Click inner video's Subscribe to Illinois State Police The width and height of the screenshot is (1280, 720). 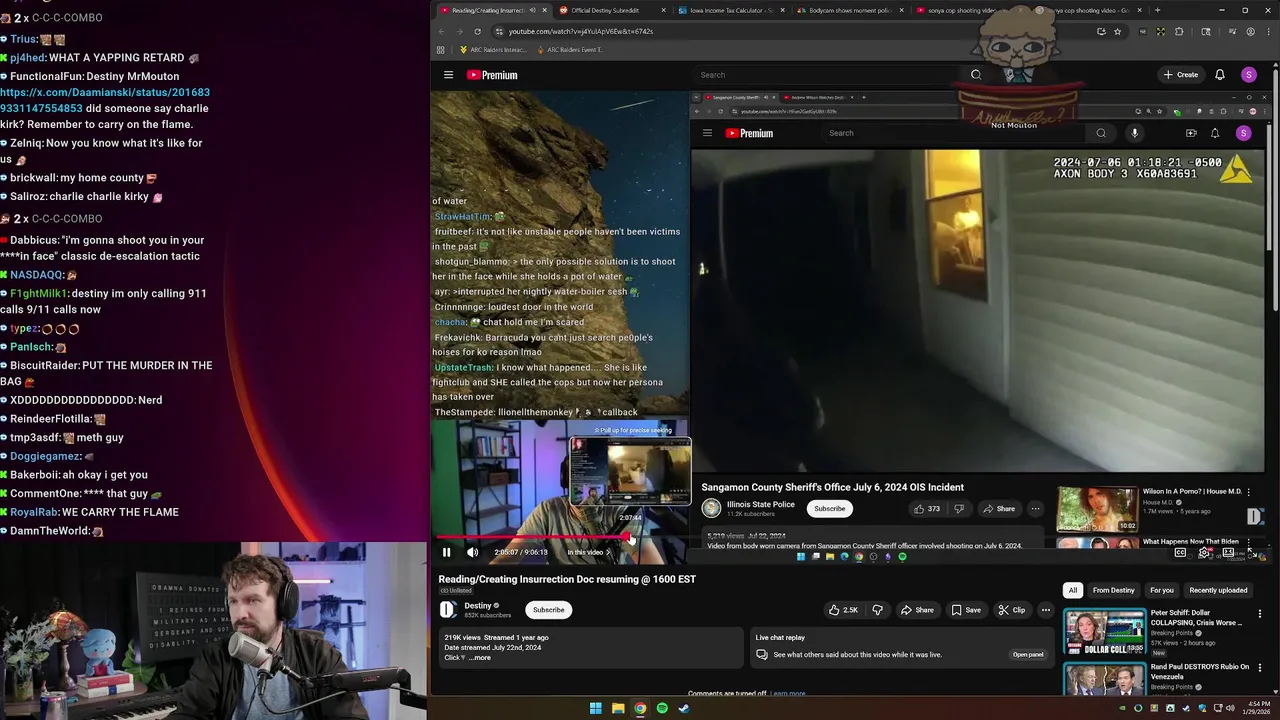click(x=829, y=508)
